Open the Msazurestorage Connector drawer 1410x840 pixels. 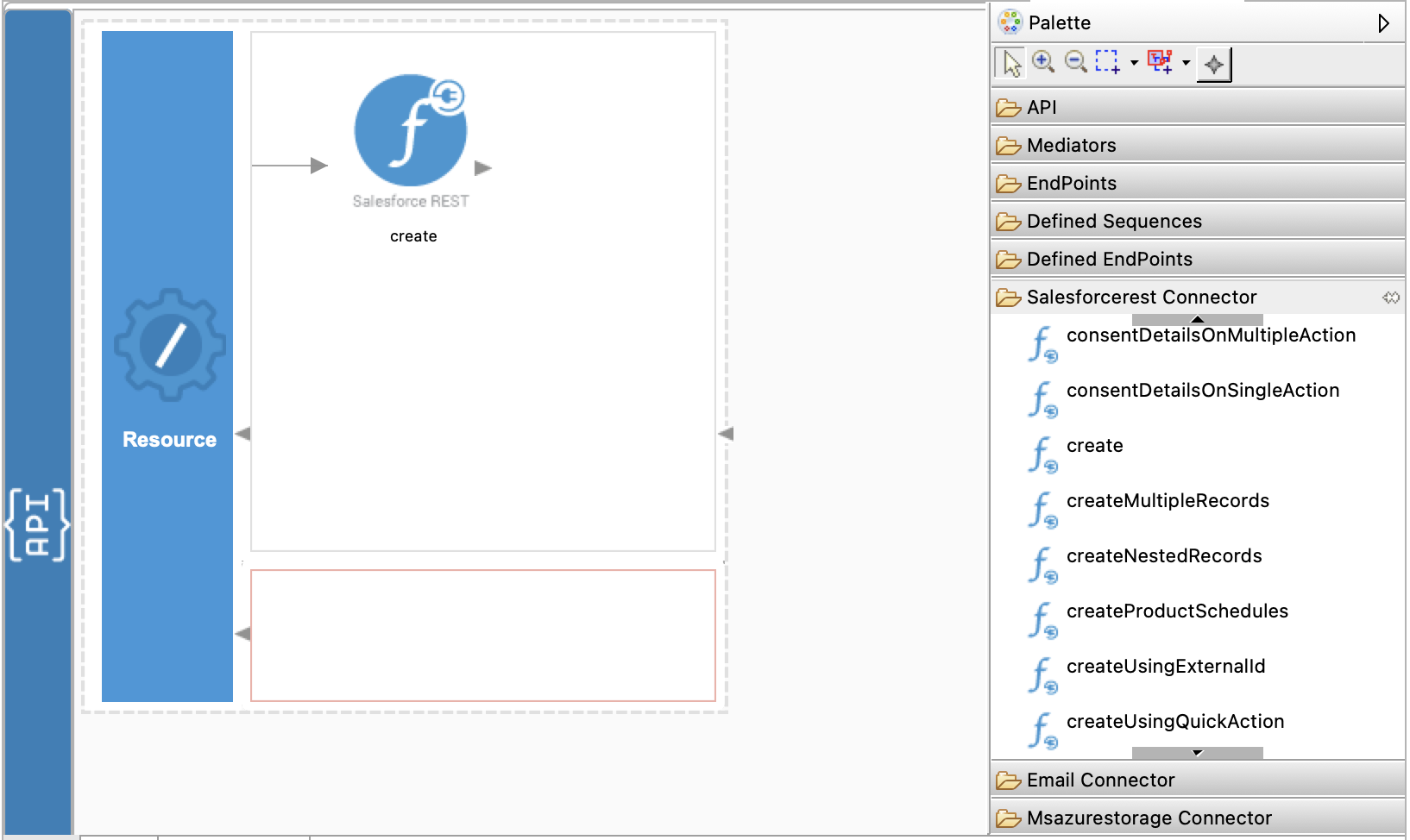click(x=1198, y=818)
